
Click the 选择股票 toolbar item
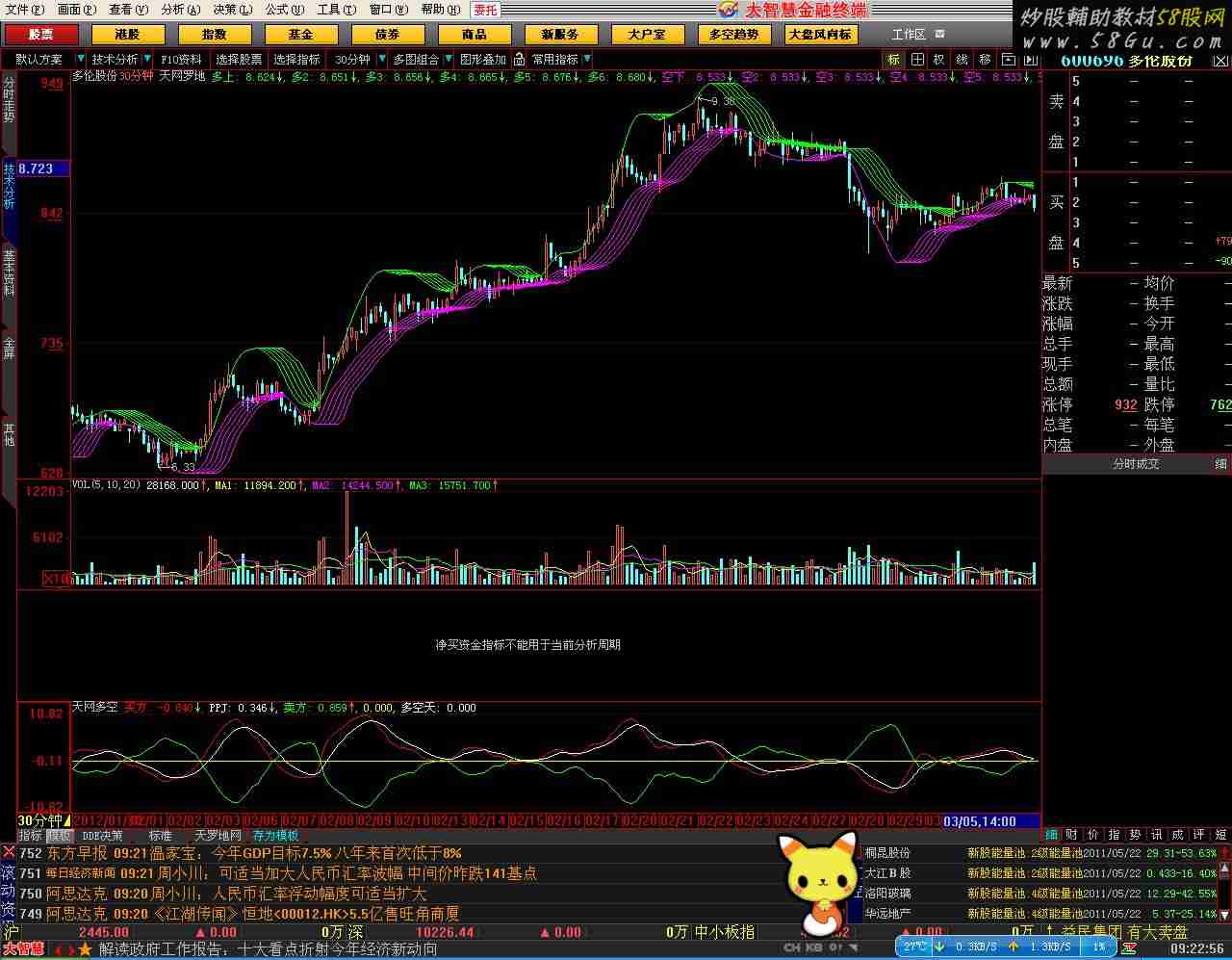(x=239, y=60)
